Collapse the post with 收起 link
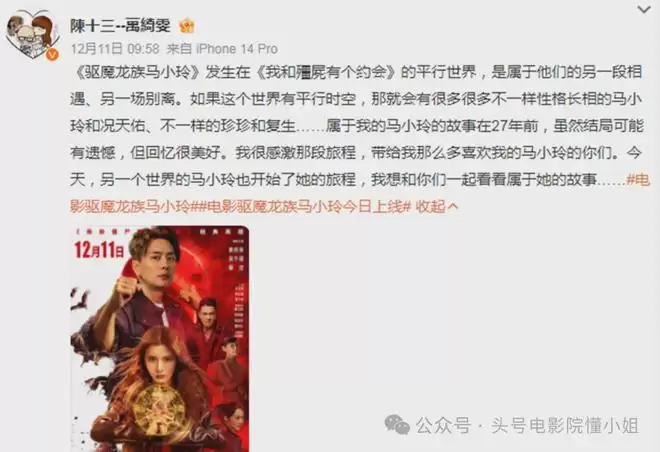Image resolution: width=660 pixels, height=452 pixels. coord(436,206)
